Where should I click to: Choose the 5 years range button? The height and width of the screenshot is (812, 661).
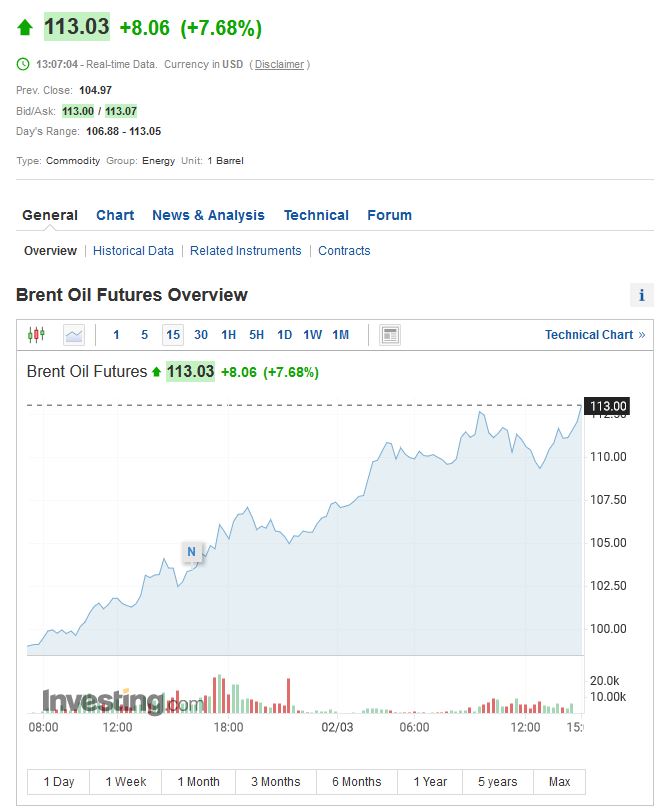pyautogui.click(x=497, y=782)
